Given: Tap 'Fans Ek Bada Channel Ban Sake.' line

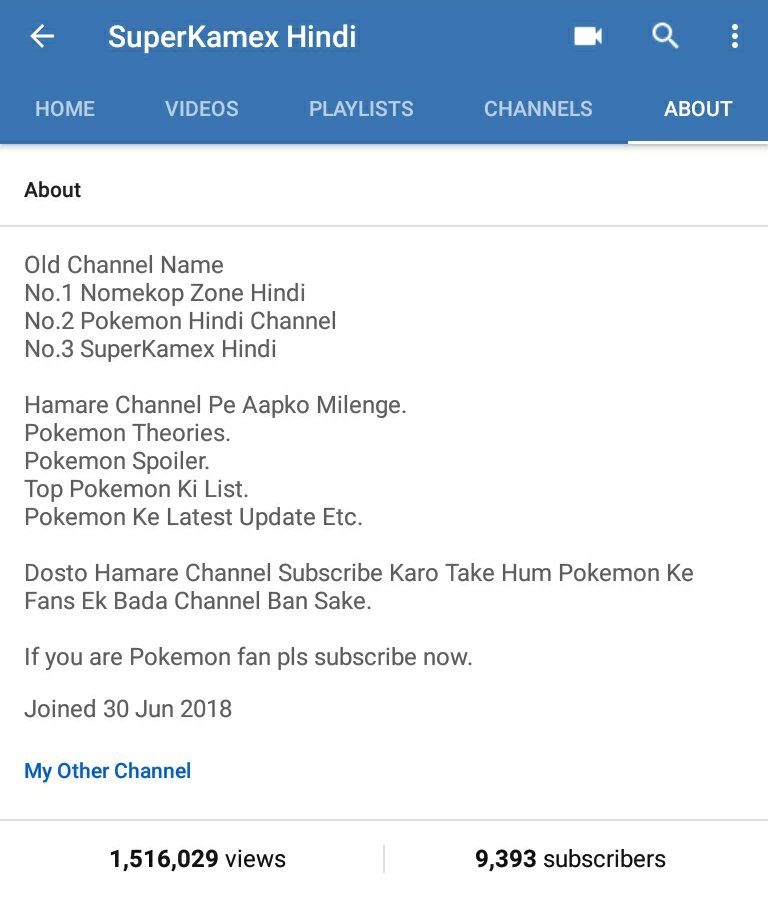Looking at the screenshot, I should click(198, 601).
